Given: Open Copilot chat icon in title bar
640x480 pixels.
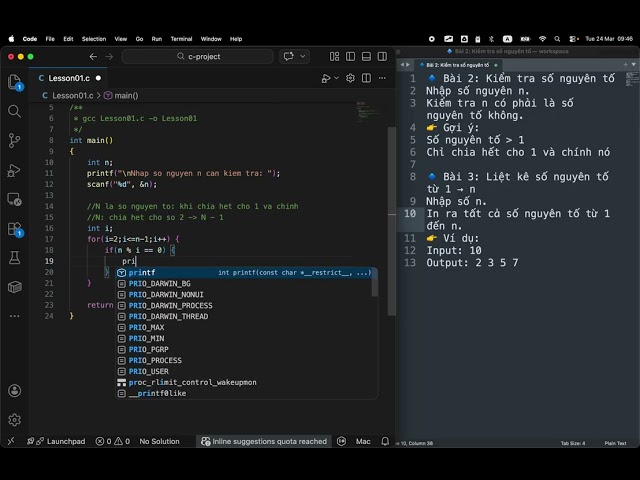Looking at the screenshot, I should click(x=289, y=56).
